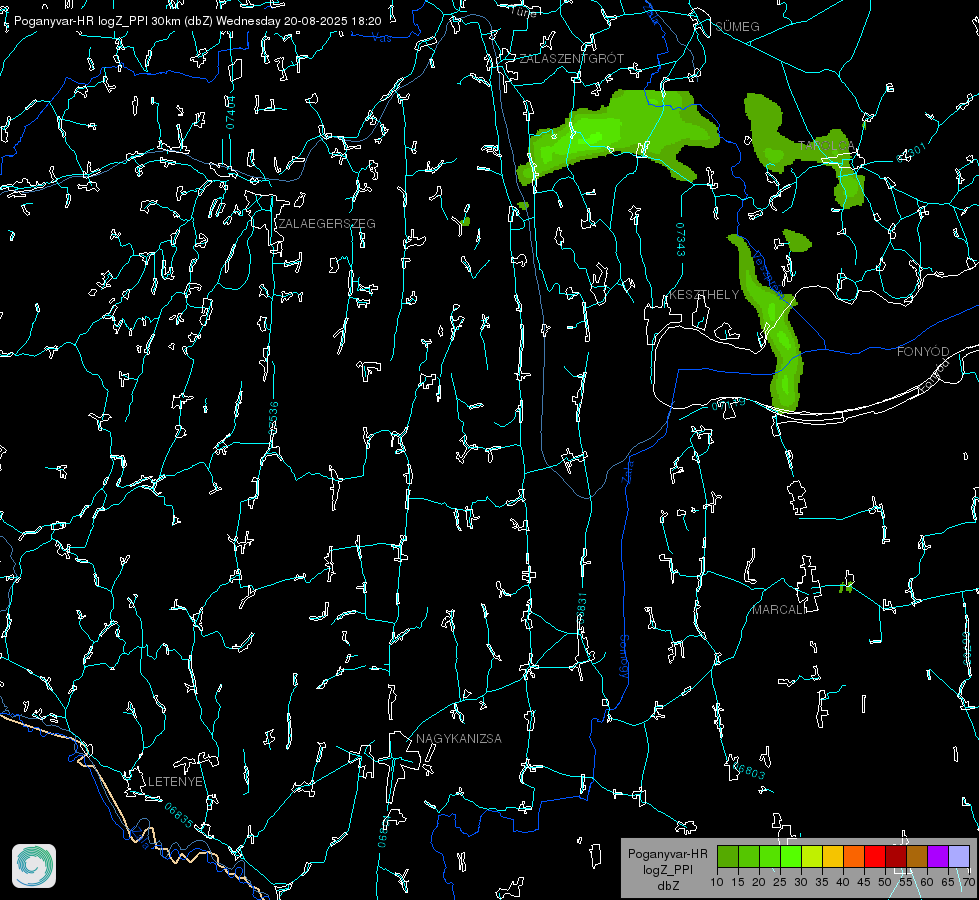The image size is (979, 900).
Task: Click the MARCALI town label
Action: pyautogui.click(x=779, y=610)
